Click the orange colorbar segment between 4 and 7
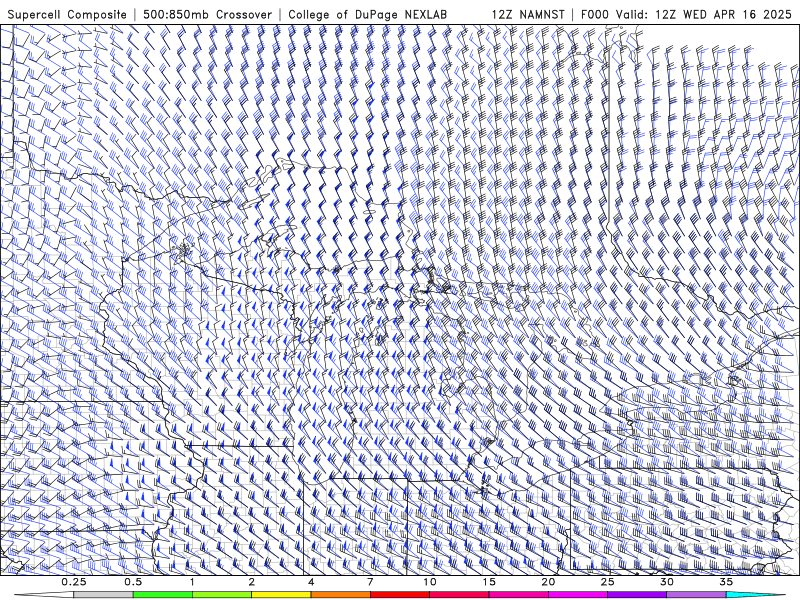Screen dimensions: 800x600 pos(341,595)
